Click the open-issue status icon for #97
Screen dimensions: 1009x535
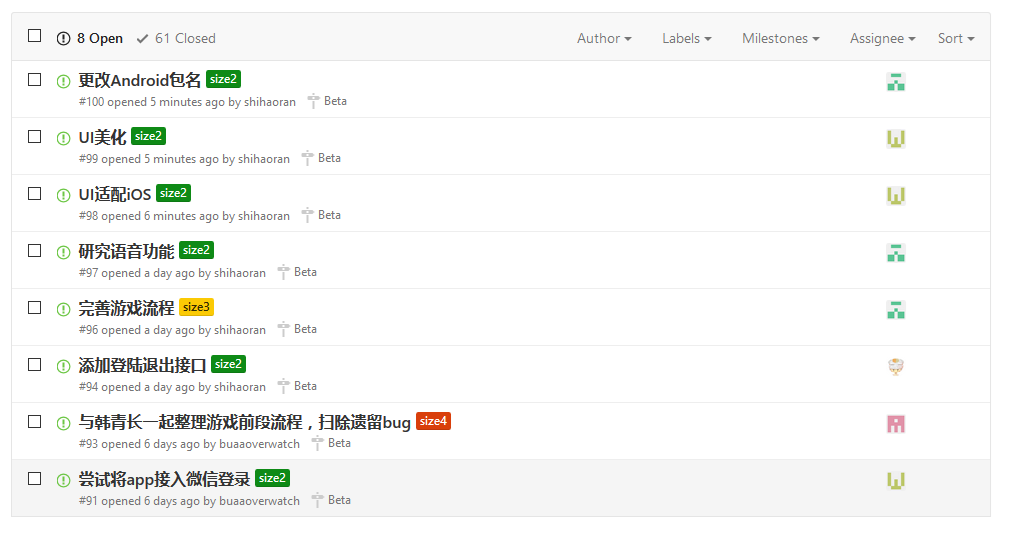(63, 252)
